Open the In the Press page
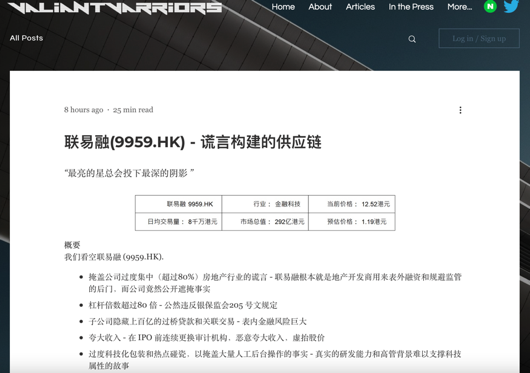 pyautogui.click(x=411, y=7)
